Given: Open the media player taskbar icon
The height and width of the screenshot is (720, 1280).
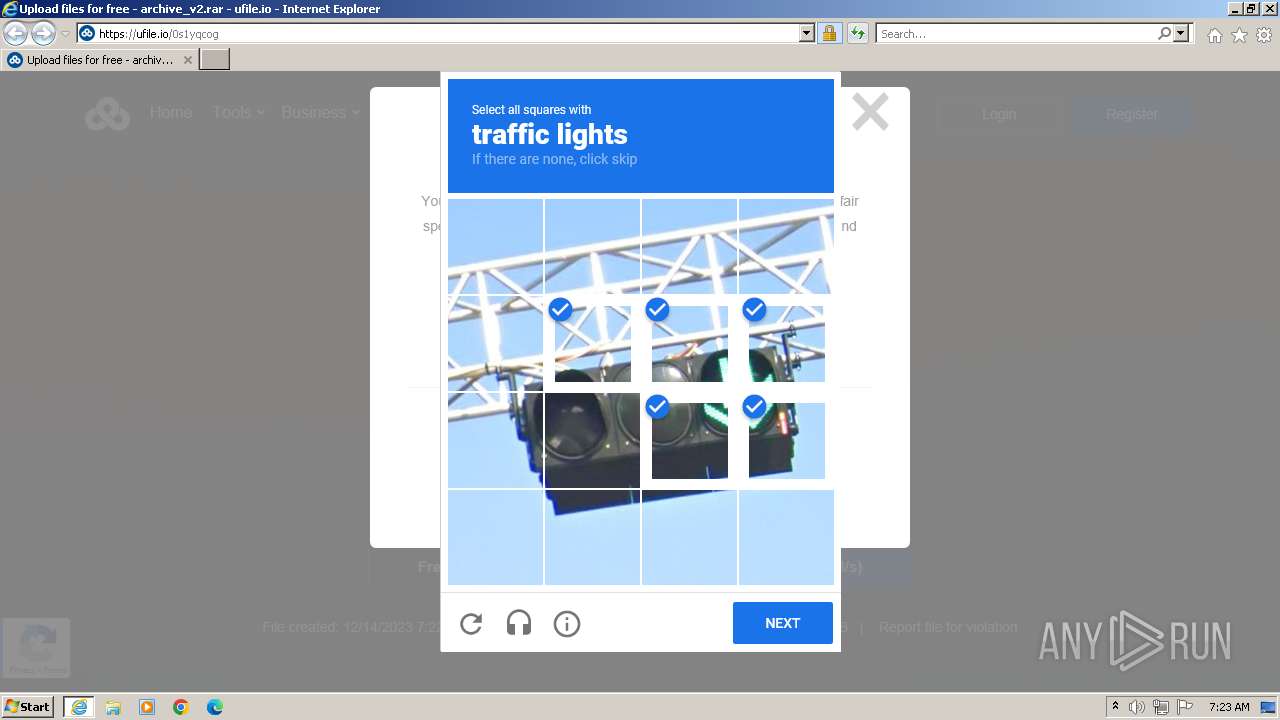Looking at the screenshot, I should [147, 707].
